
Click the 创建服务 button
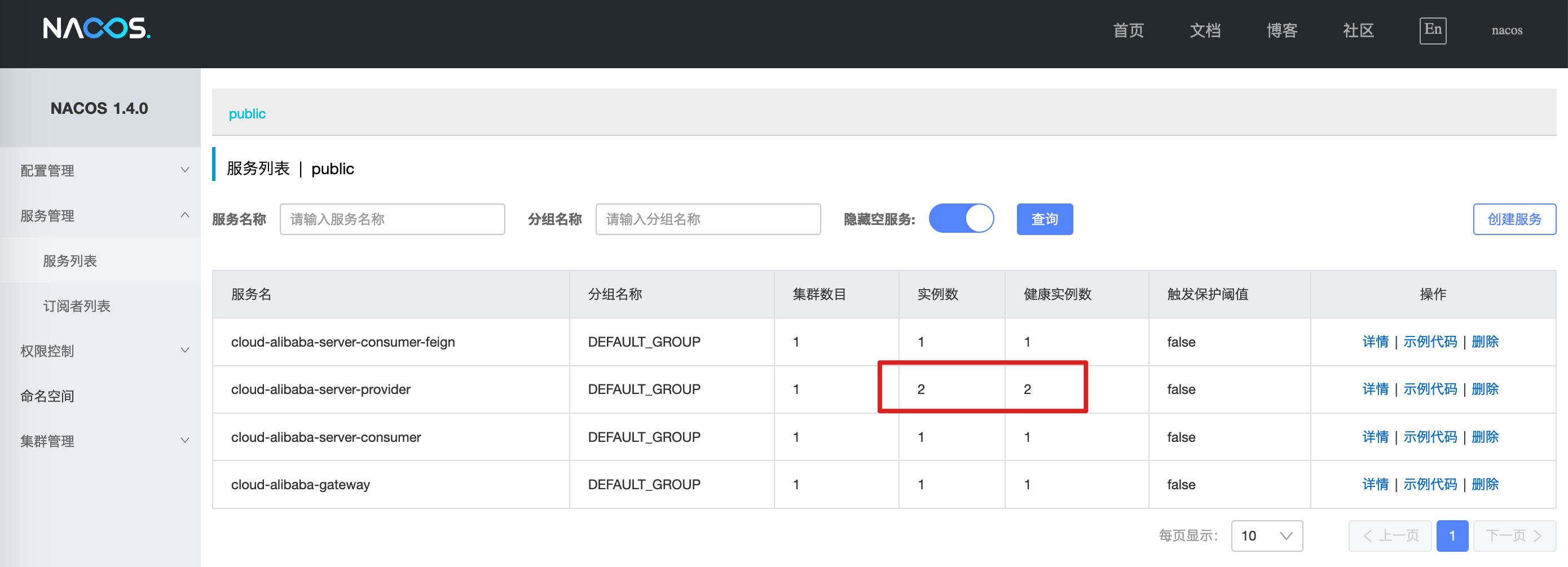point(1514,219)
